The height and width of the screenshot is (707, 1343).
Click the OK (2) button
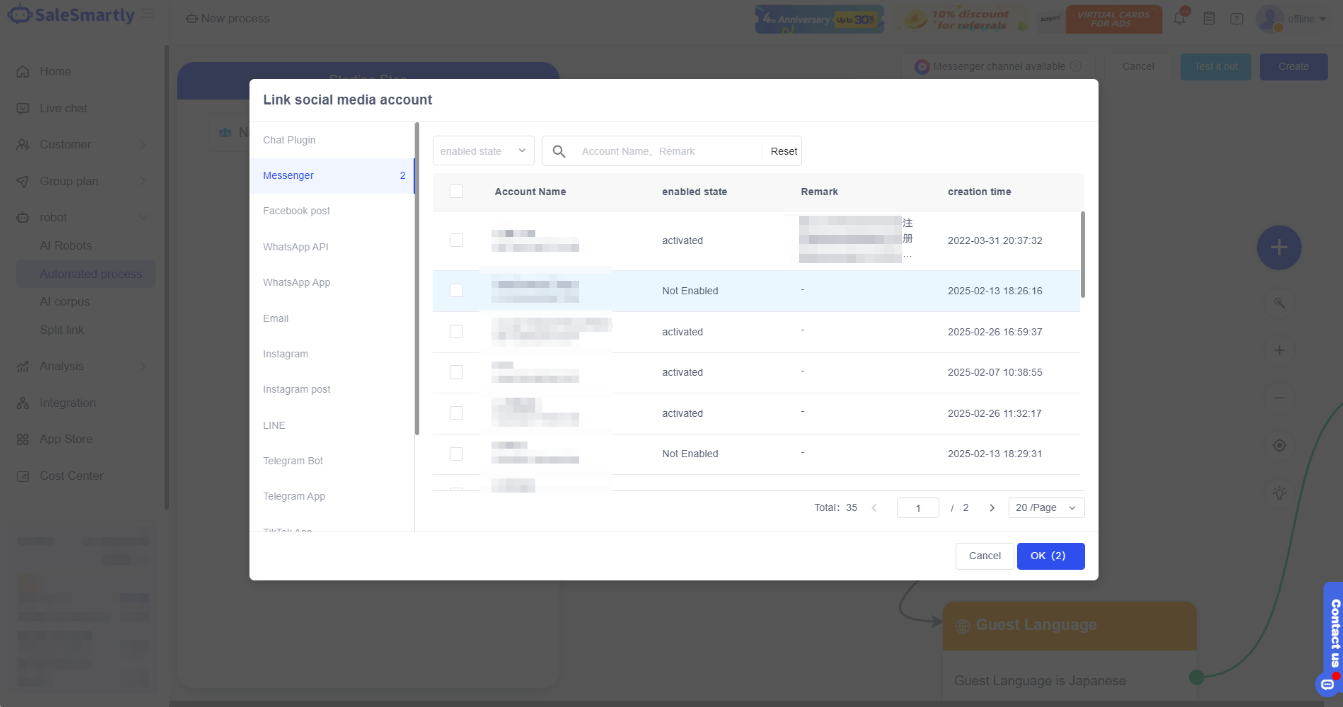1050,556
